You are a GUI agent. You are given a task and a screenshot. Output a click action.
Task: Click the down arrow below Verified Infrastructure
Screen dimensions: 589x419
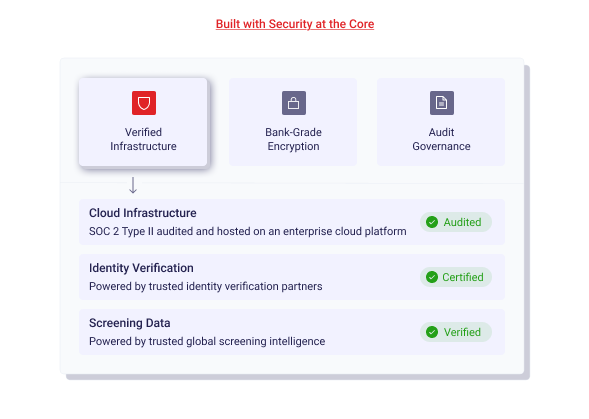[x=133, y=185]
